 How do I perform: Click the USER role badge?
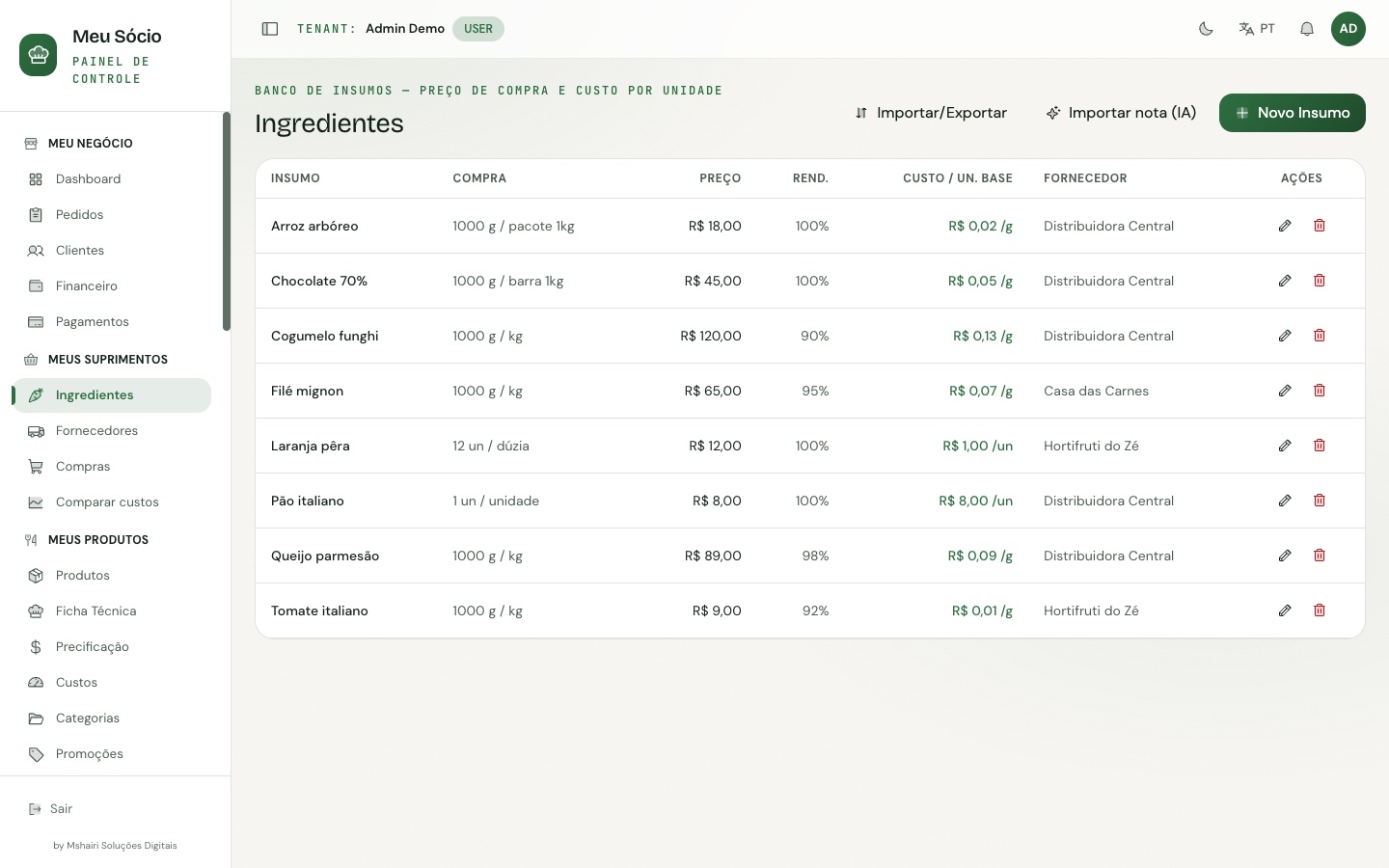point(478,29)
